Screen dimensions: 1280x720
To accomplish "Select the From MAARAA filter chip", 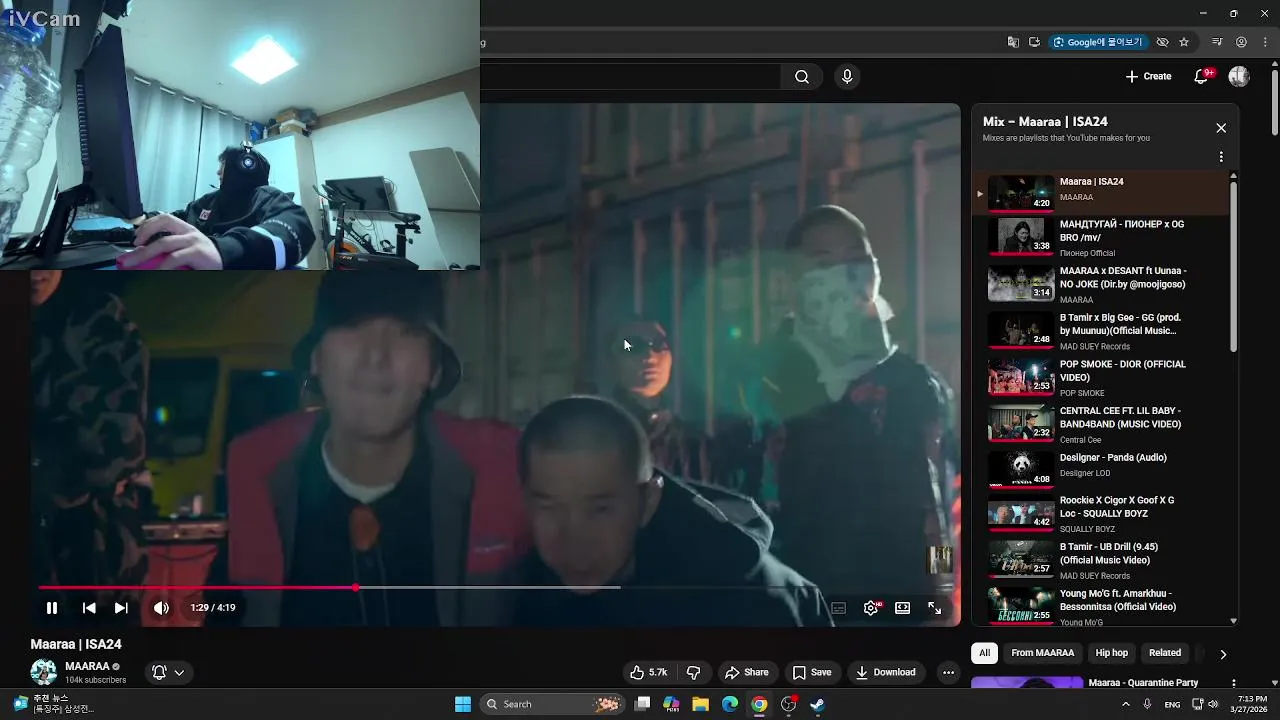I will [x=1042, y=653].
